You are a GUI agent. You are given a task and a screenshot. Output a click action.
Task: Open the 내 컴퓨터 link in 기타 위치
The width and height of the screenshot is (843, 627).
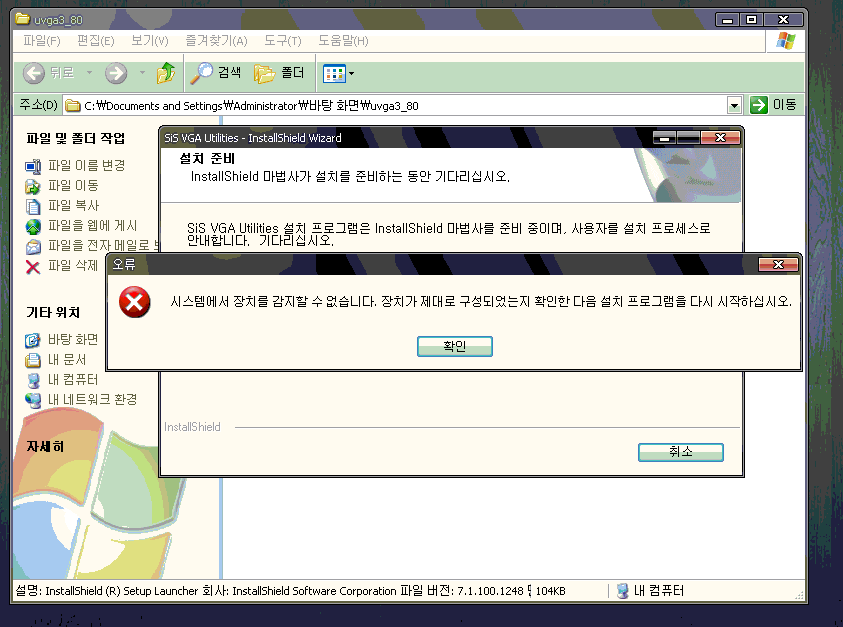coord(73,379)
